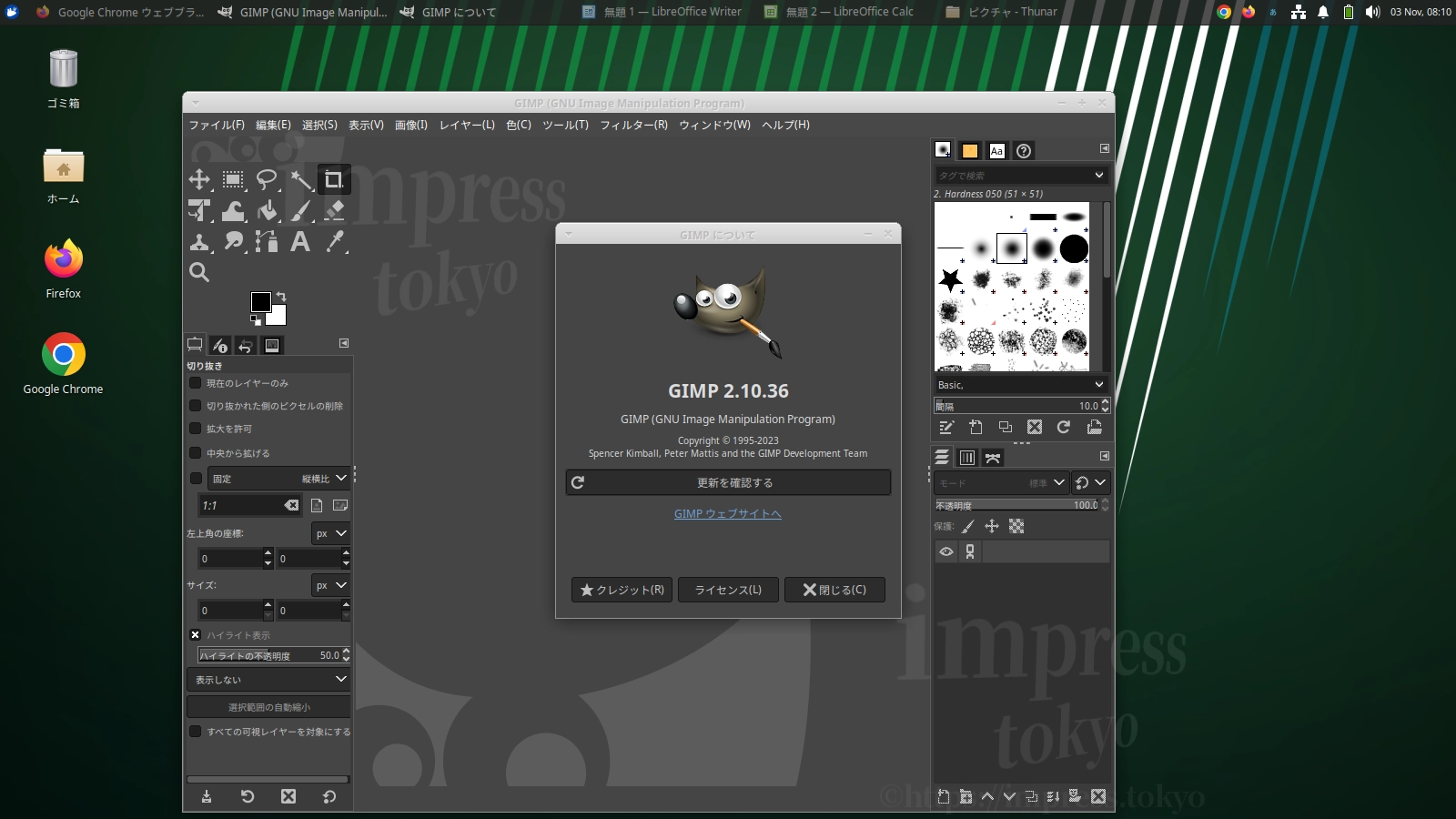Screen dimensions: 1456x819
Task: Click the License (ライセンス) button
Action: (x=728, y=590)
